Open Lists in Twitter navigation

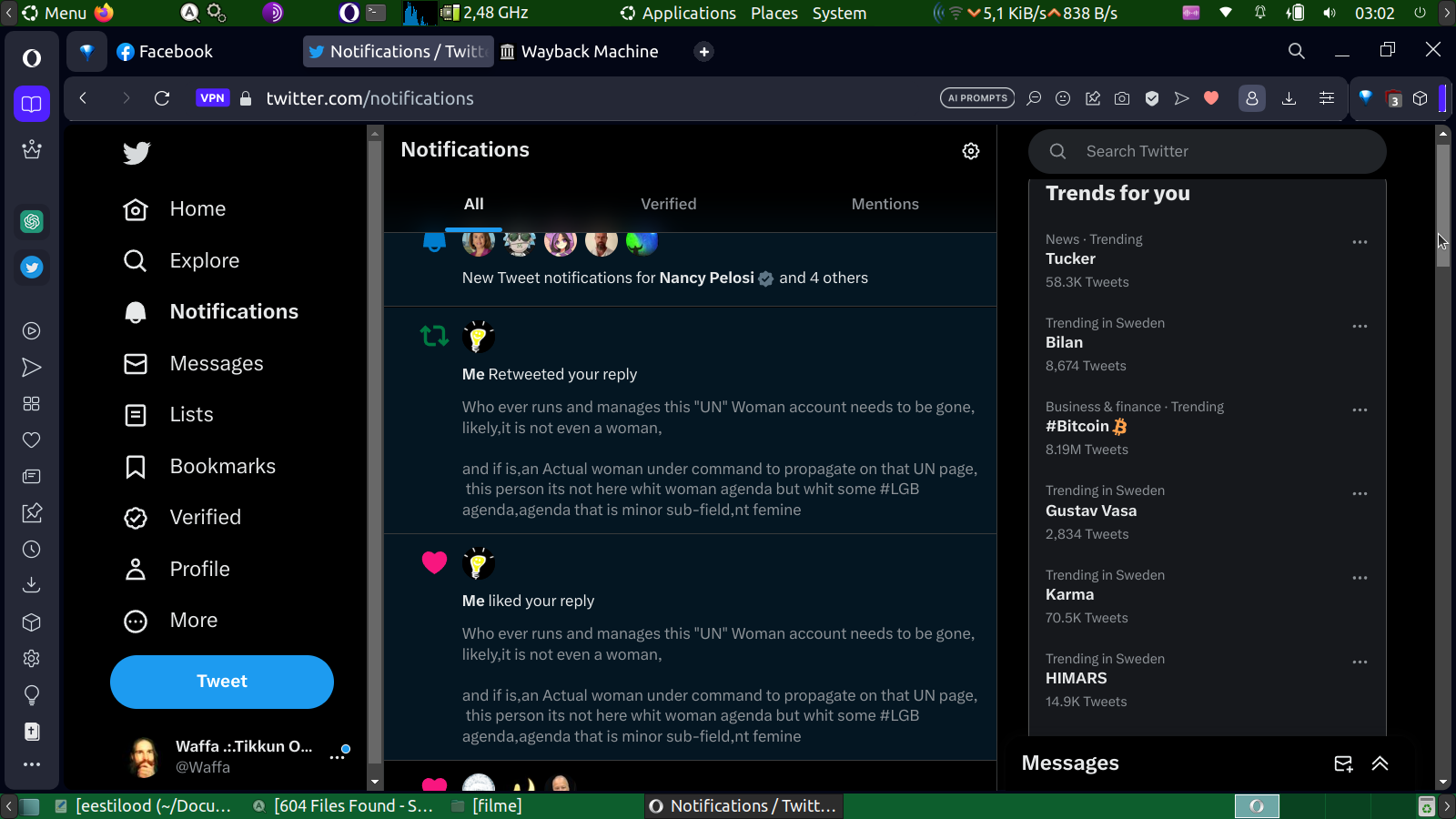pyautogui.click(x=168, y=415)
